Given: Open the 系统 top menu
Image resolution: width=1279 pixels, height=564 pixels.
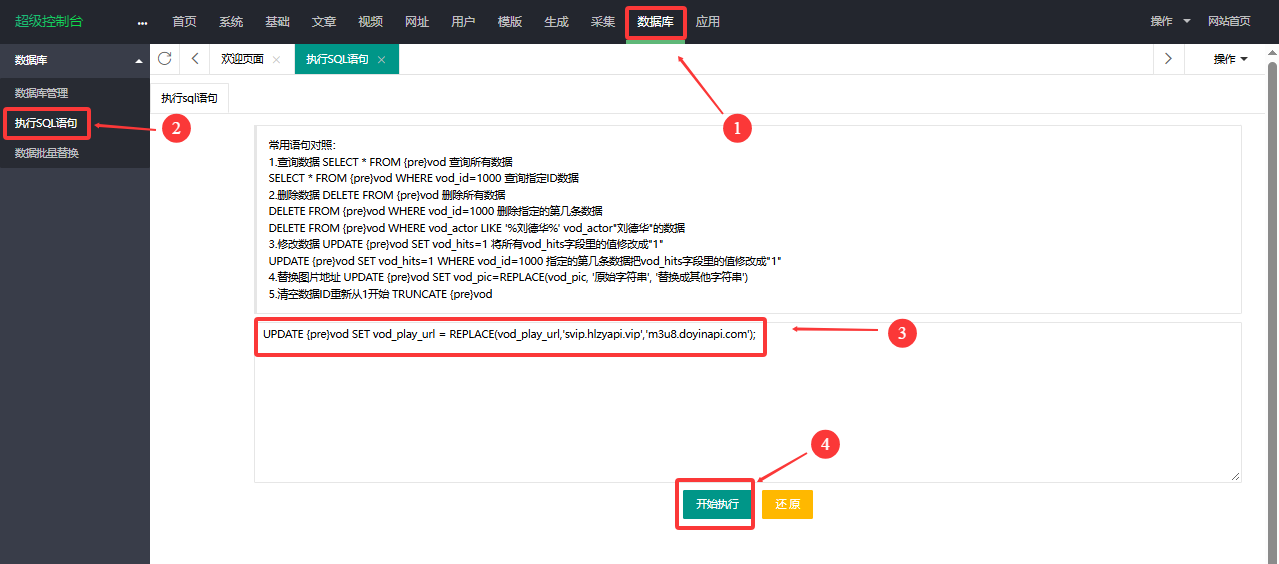Looking at the screenshot, I should [231, 22].
